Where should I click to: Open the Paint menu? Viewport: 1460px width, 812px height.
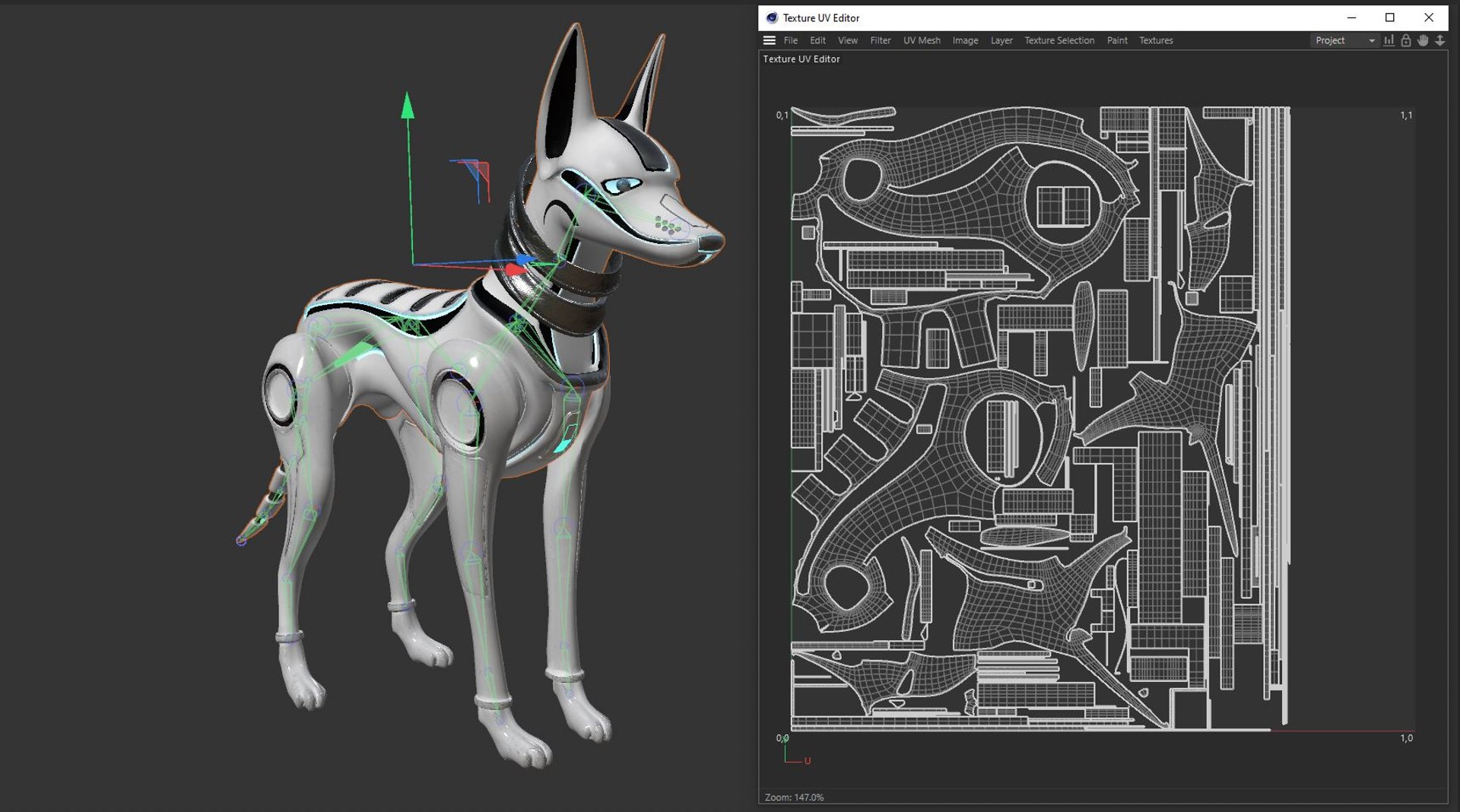1117,40
